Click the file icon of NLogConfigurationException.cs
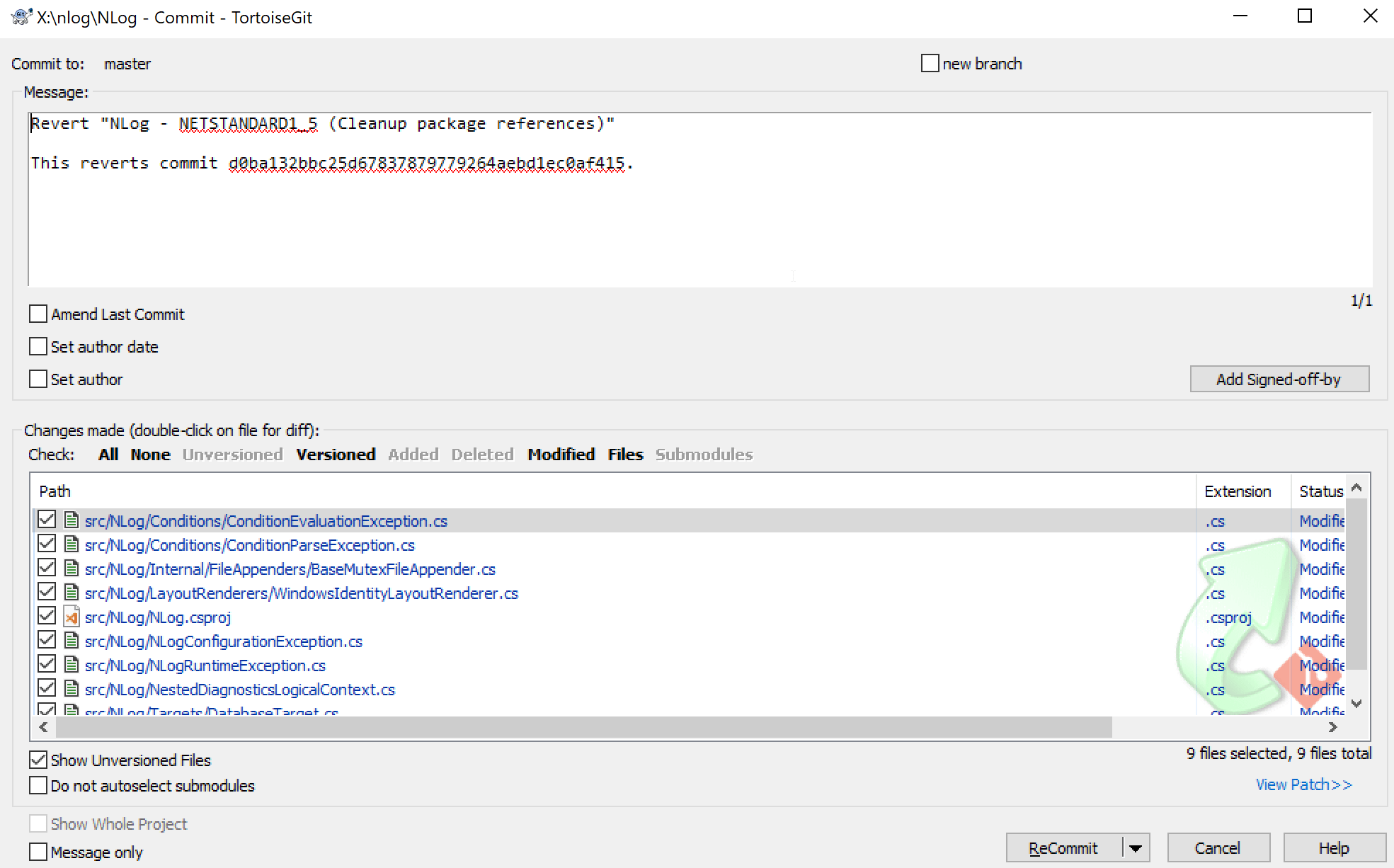 [72, 641]
